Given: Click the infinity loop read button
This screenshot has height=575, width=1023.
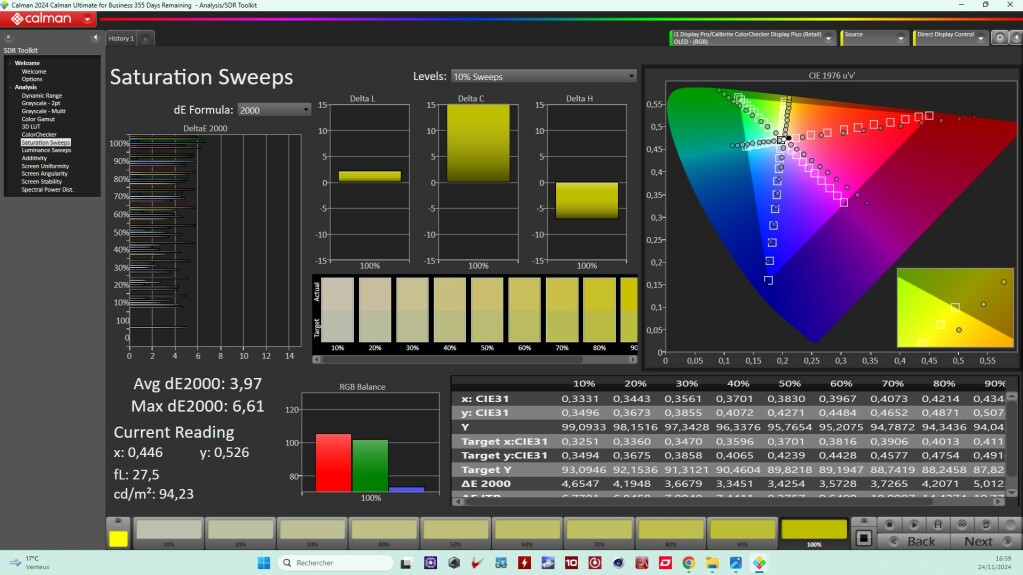Looking at the screenshot, I should pos(962,524).
